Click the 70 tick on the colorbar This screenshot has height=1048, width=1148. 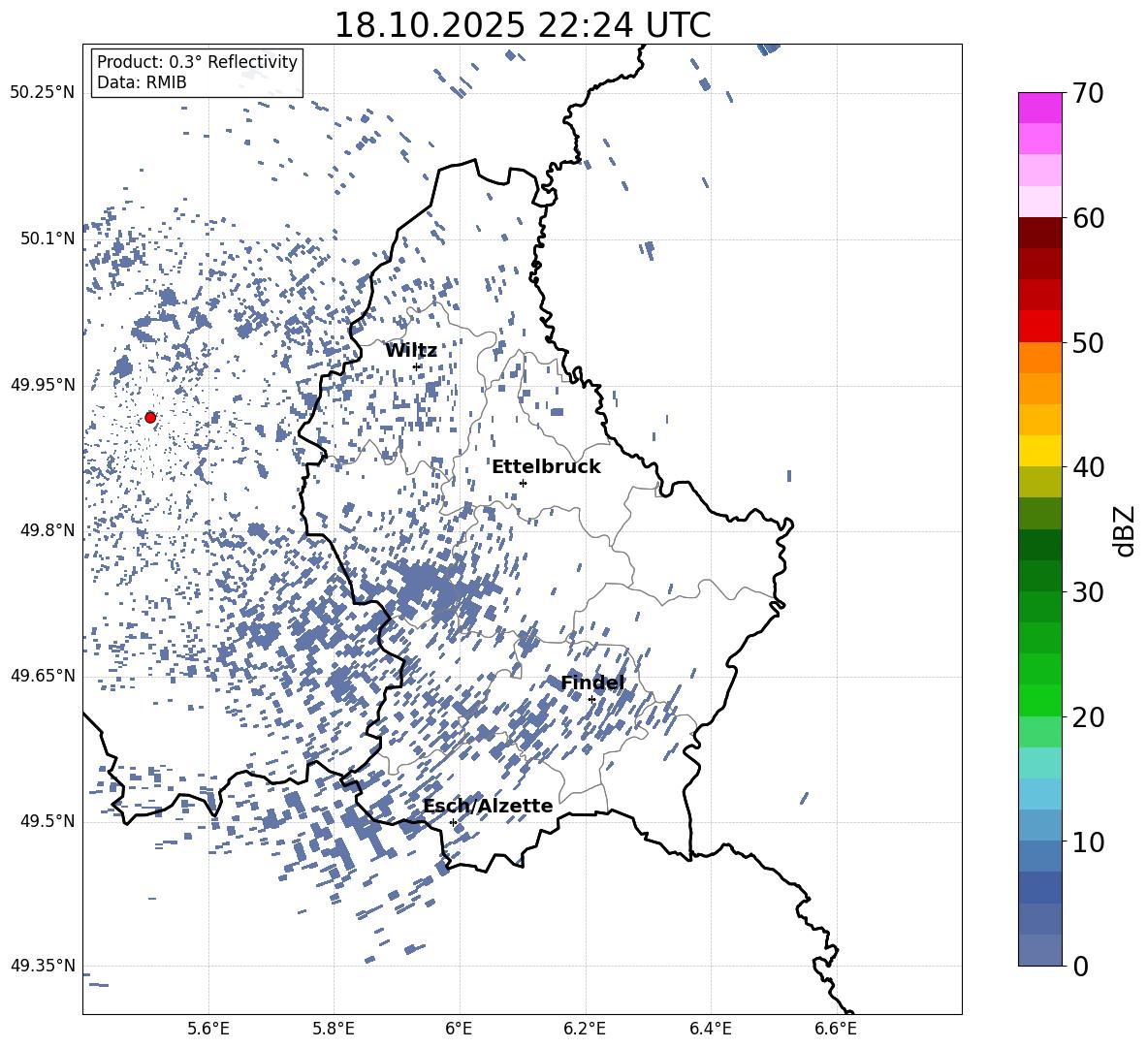coord(1087,93)
